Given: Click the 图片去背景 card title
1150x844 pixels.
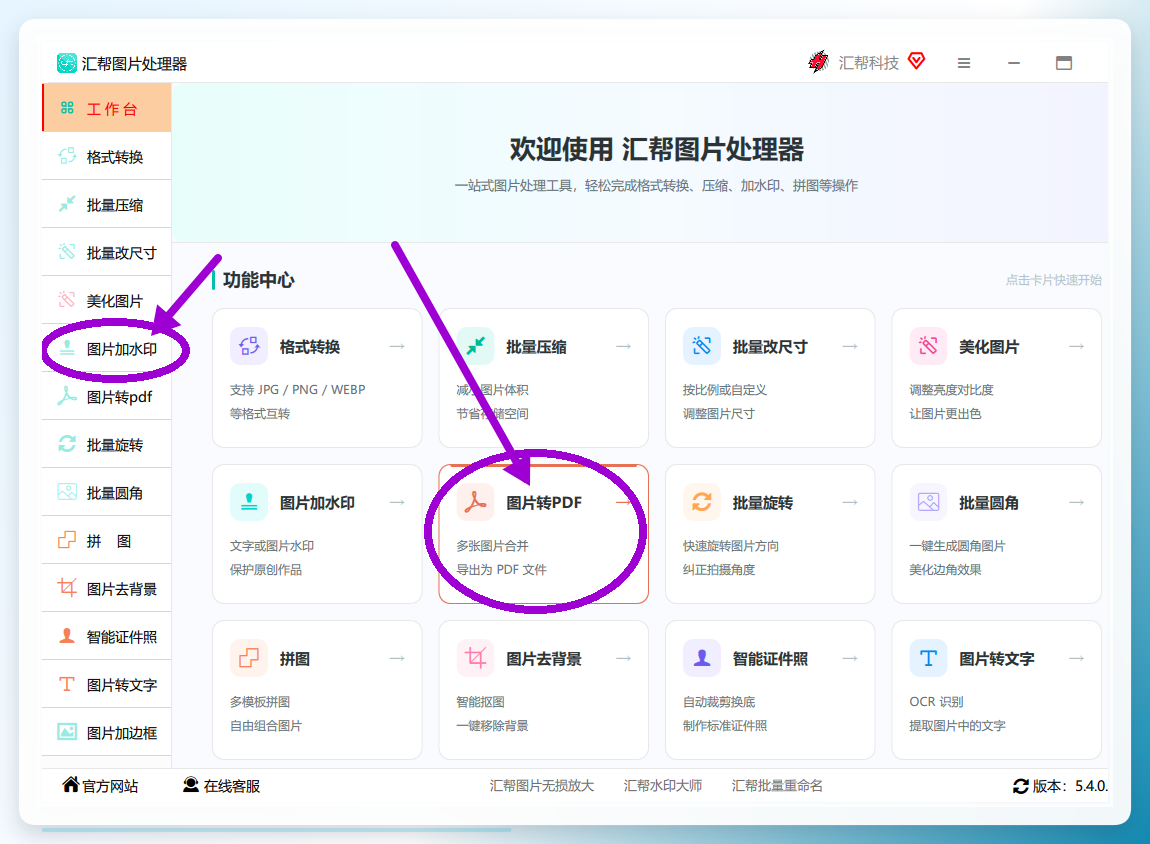Looking at the screenshot, I should pyautogui.click(x=543, y=659).
